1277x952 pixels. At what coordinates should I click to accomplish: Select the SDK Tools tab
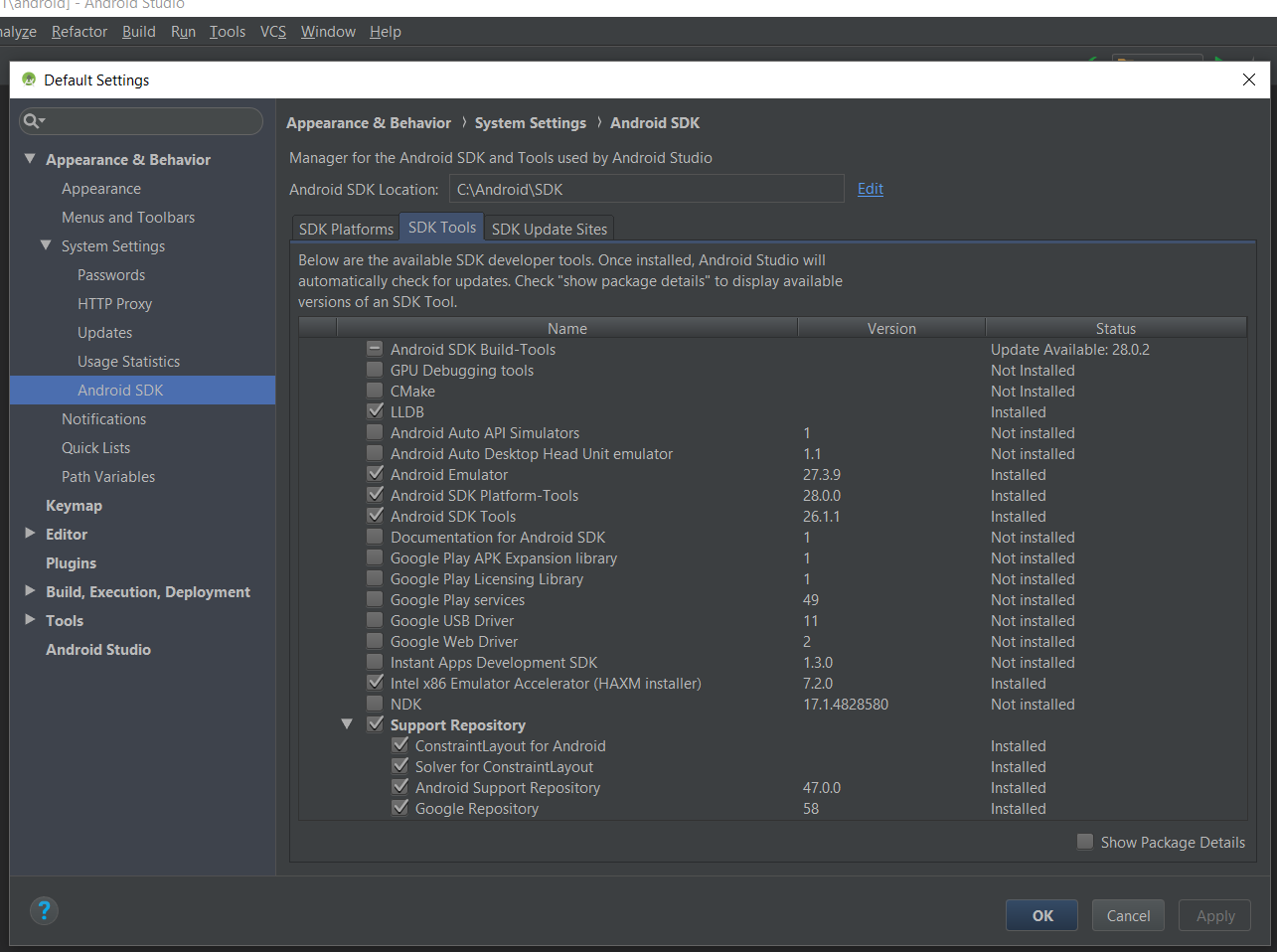tap(442, 228)
